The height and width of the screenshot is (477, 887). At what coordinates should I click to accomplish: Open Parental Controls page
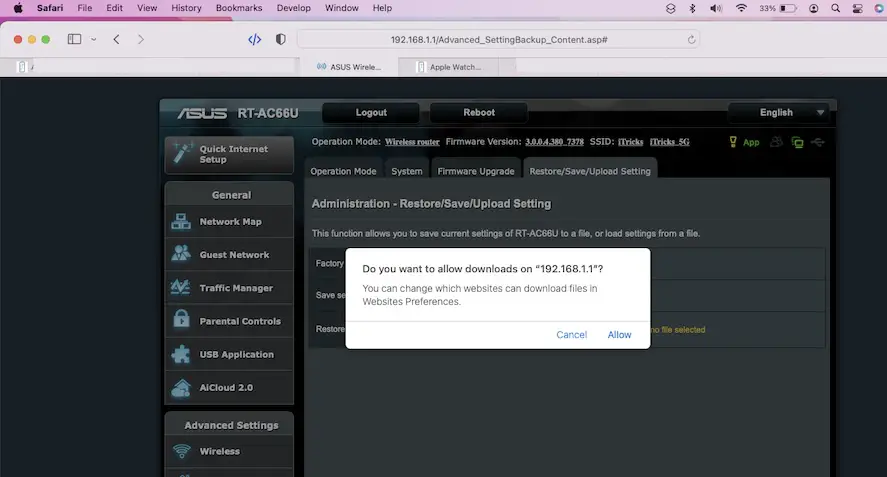pyautogui.click(x=229, y=321)
